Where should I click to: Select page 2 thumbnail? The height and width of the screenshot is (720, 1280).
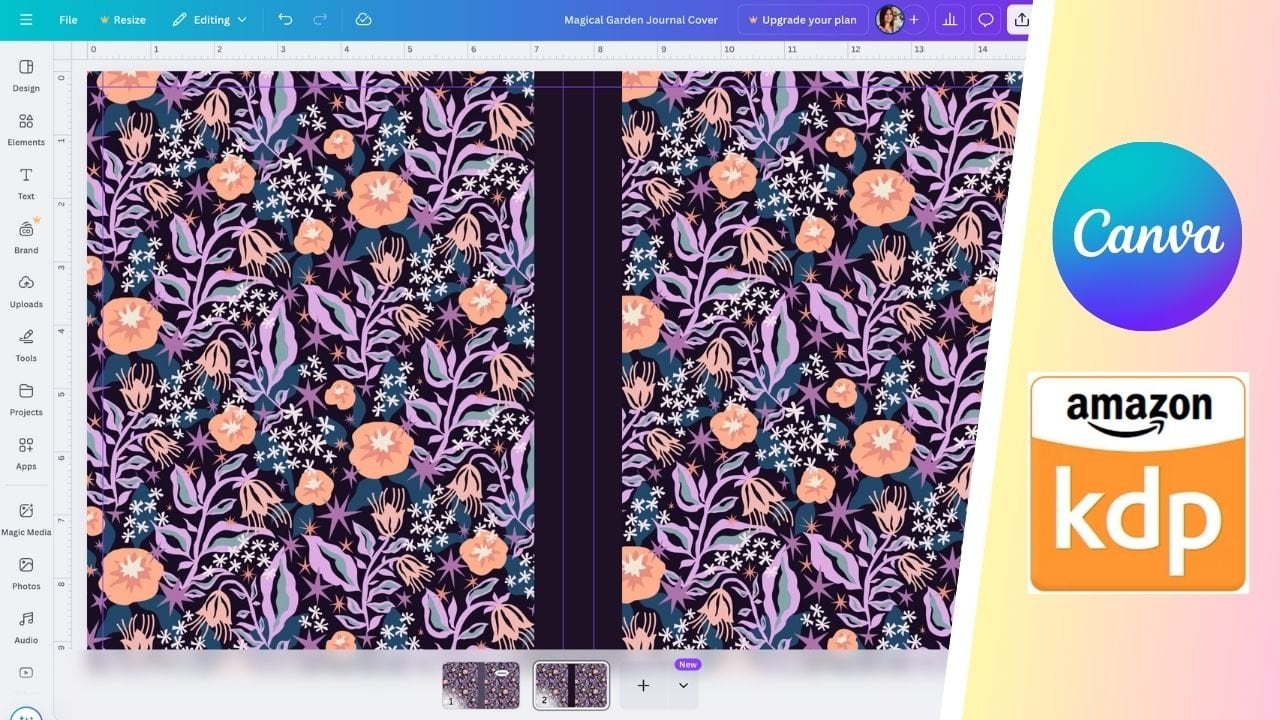pos(571,685)
